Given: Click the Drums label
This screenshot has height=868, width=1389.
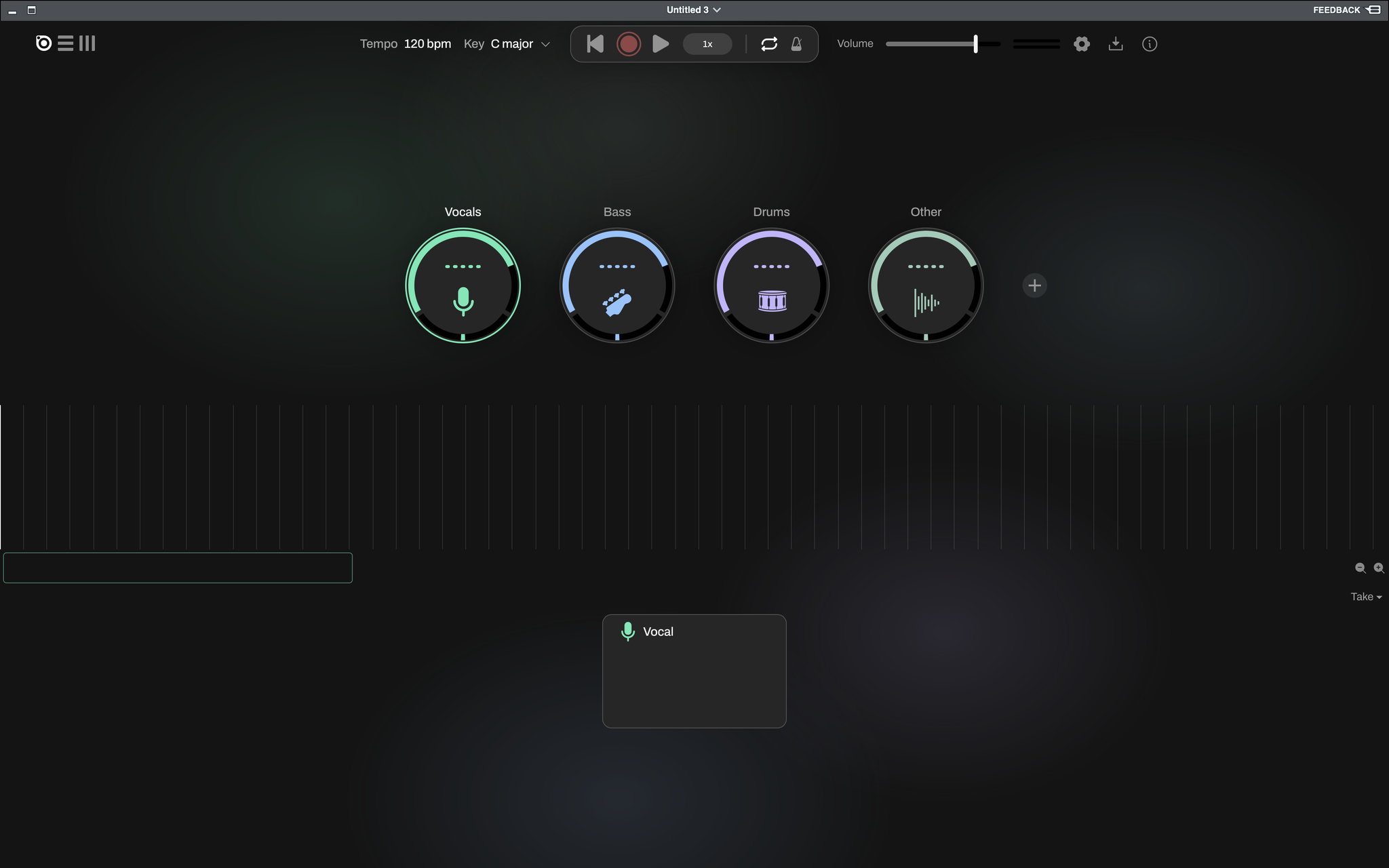Looking at the screenshot, I should [772, 212].
